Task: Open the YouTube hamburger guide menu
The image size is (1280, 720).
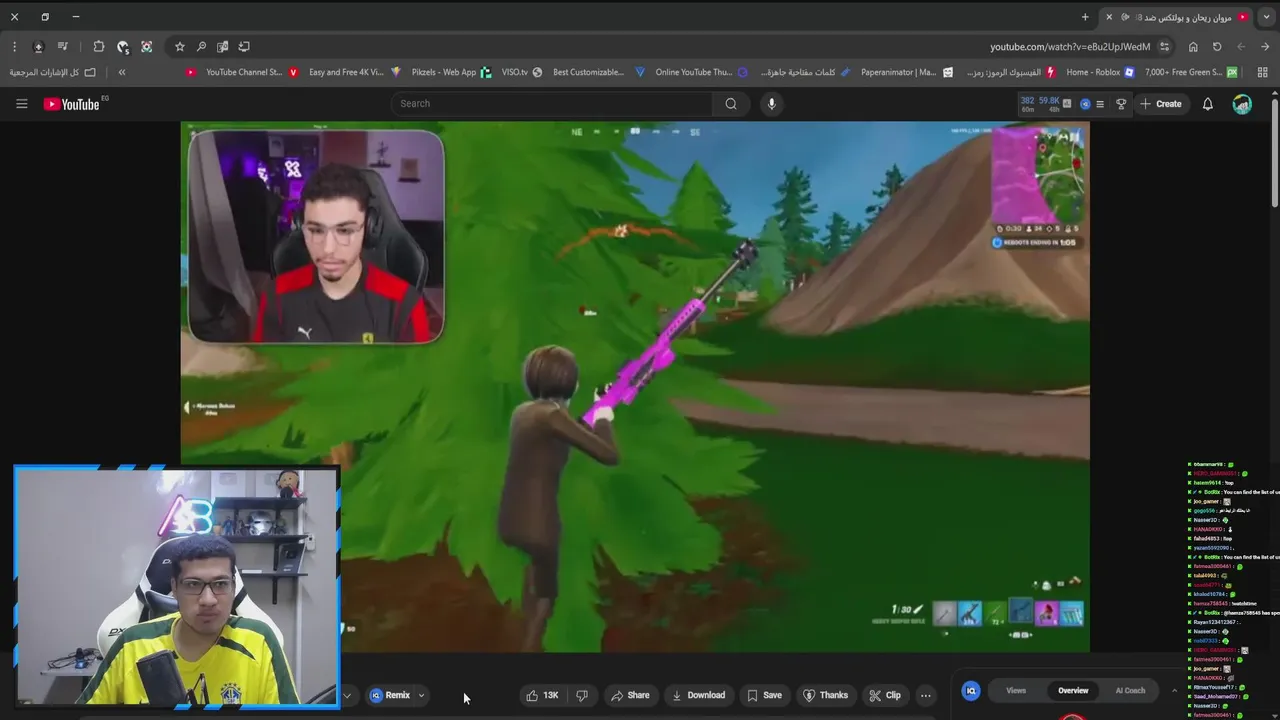Action: coord(21,104)
